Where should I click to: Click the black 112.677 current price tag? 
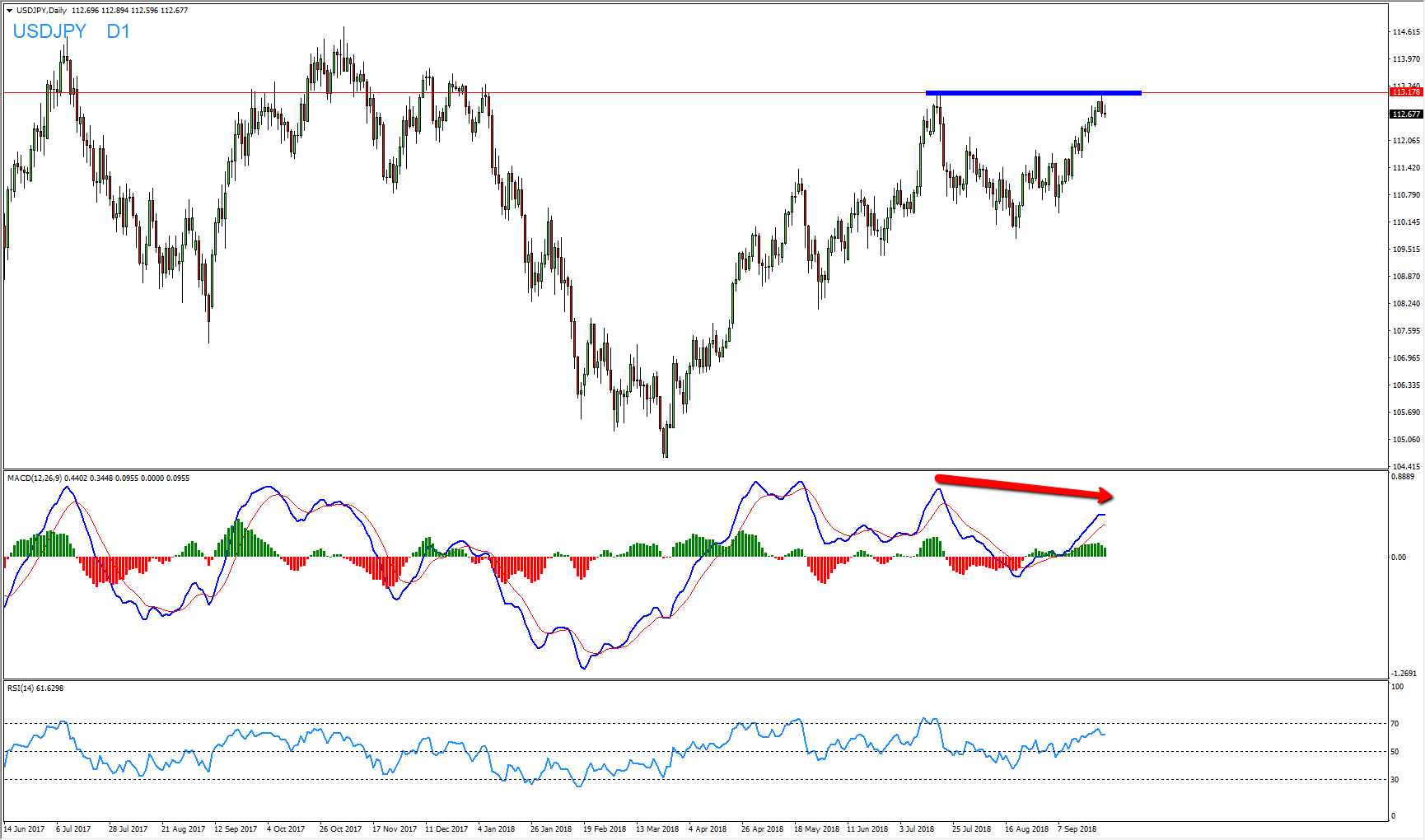1406,114
